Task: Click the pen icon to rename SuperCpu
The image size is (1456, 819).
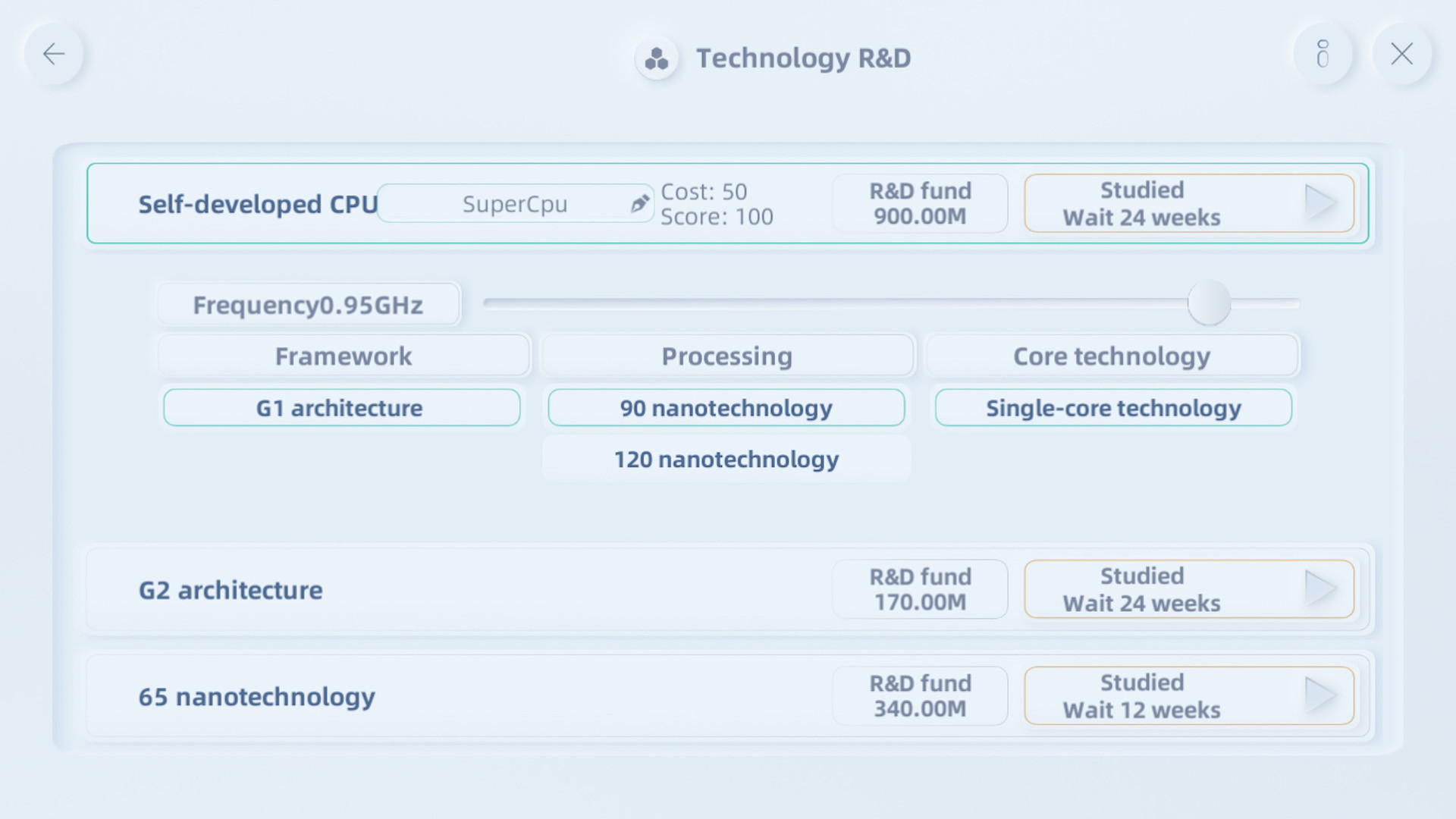Action: point(639,203)
